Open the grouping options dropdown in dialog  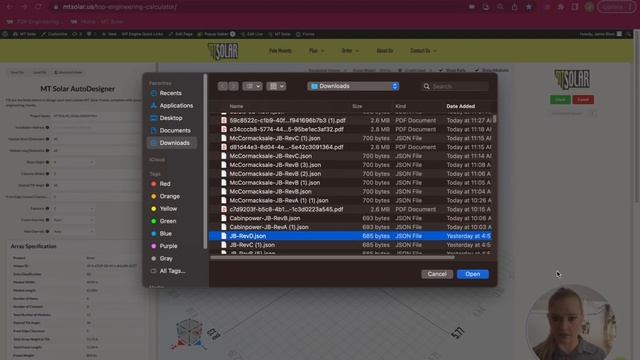click(x=276, y=86)
